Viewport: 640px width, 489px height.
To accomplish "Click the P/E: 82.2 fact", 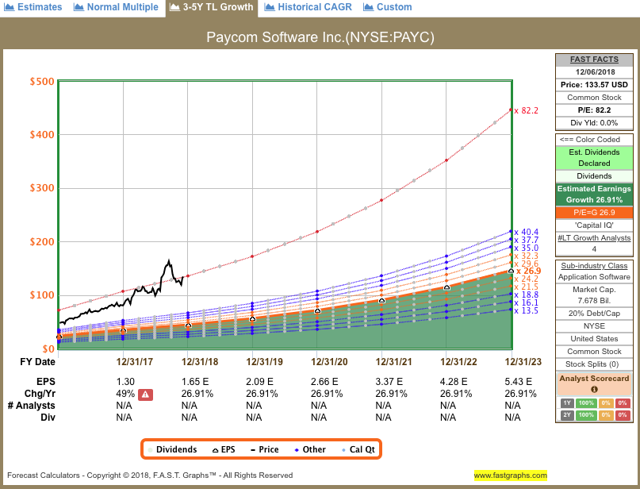I will (x=594, y=110).
